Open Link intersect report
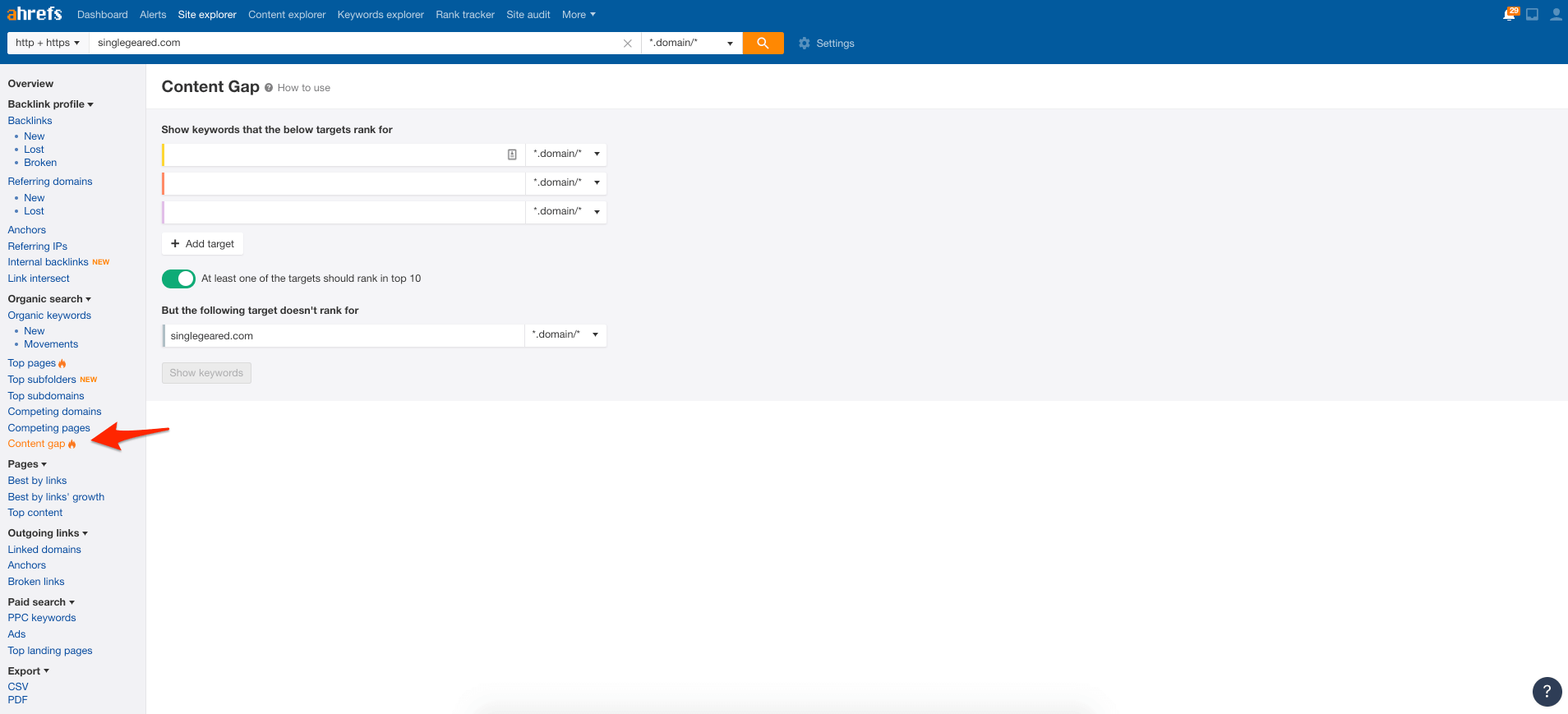Screen dimensions: 1568x714 (x=39, y=279)
